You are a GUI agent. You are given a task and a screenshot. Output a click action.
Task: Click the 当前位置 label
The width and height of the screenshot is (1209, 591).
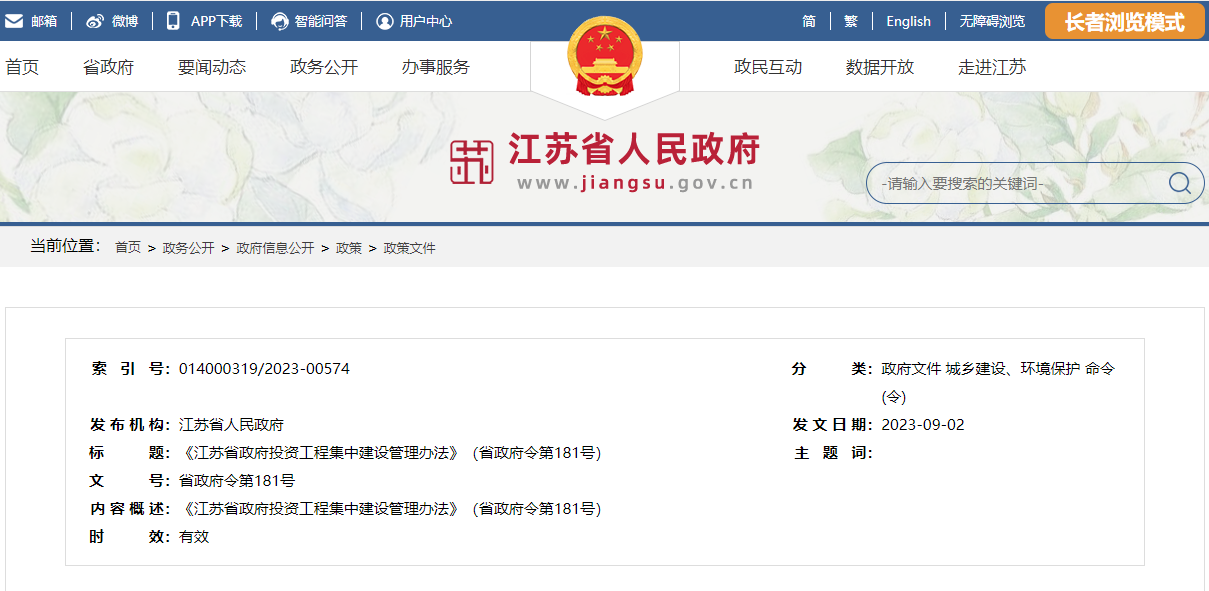coord(65,246)
